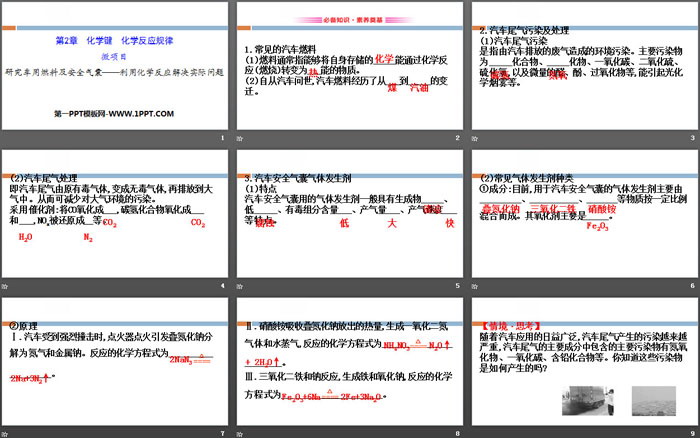This screenshot has height=438, width=700.
Task: Click the animation star icon under slide 5
Action: 240,286
